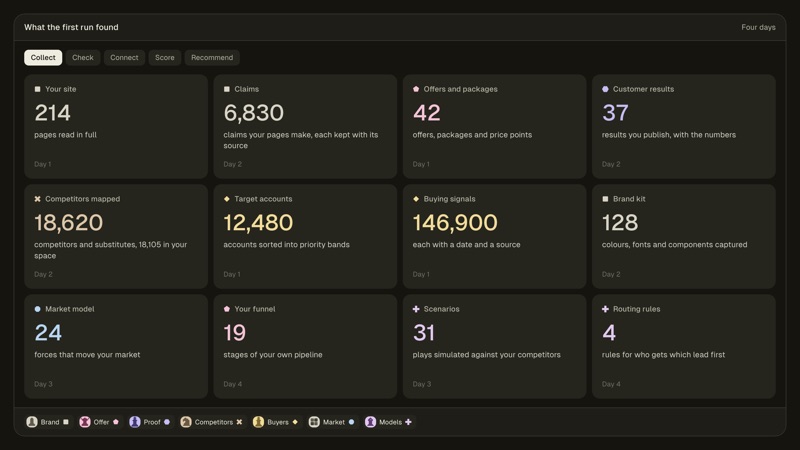Click the pentagon icon beside Your funnel
This screenshot has width=800, height=450.
pos(227,309)
